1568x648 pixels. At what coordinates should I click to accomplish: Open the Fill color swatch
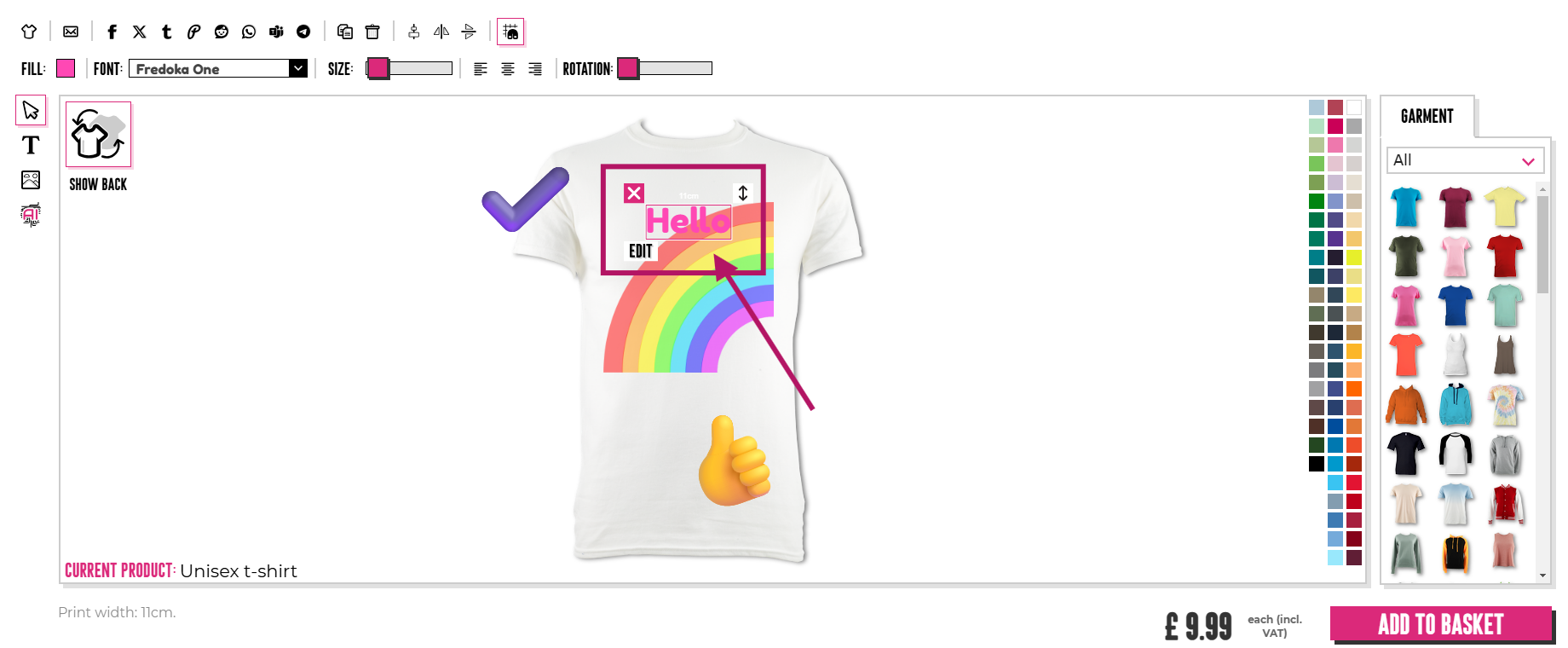(x=66, y=68)
